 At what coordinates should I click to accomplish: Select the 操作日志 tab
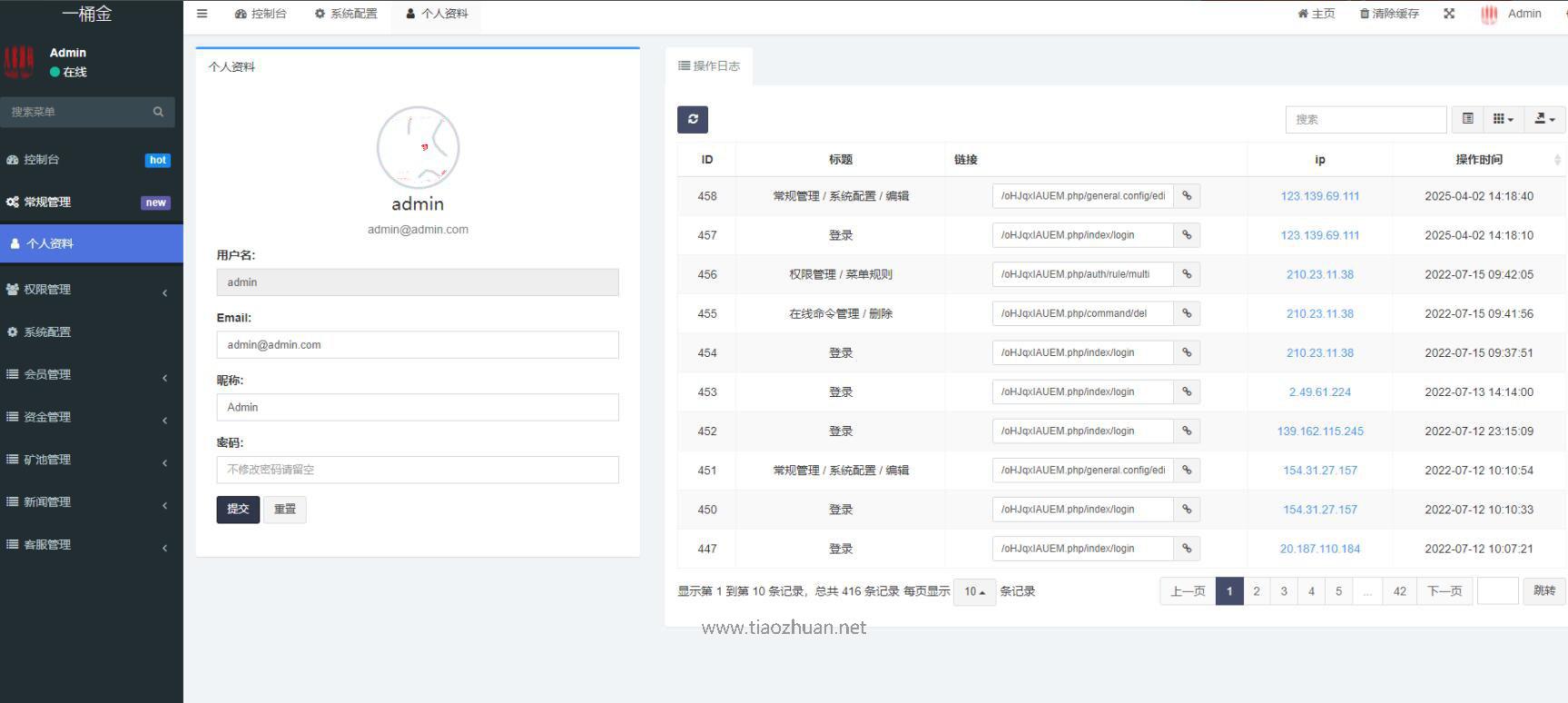709,65
